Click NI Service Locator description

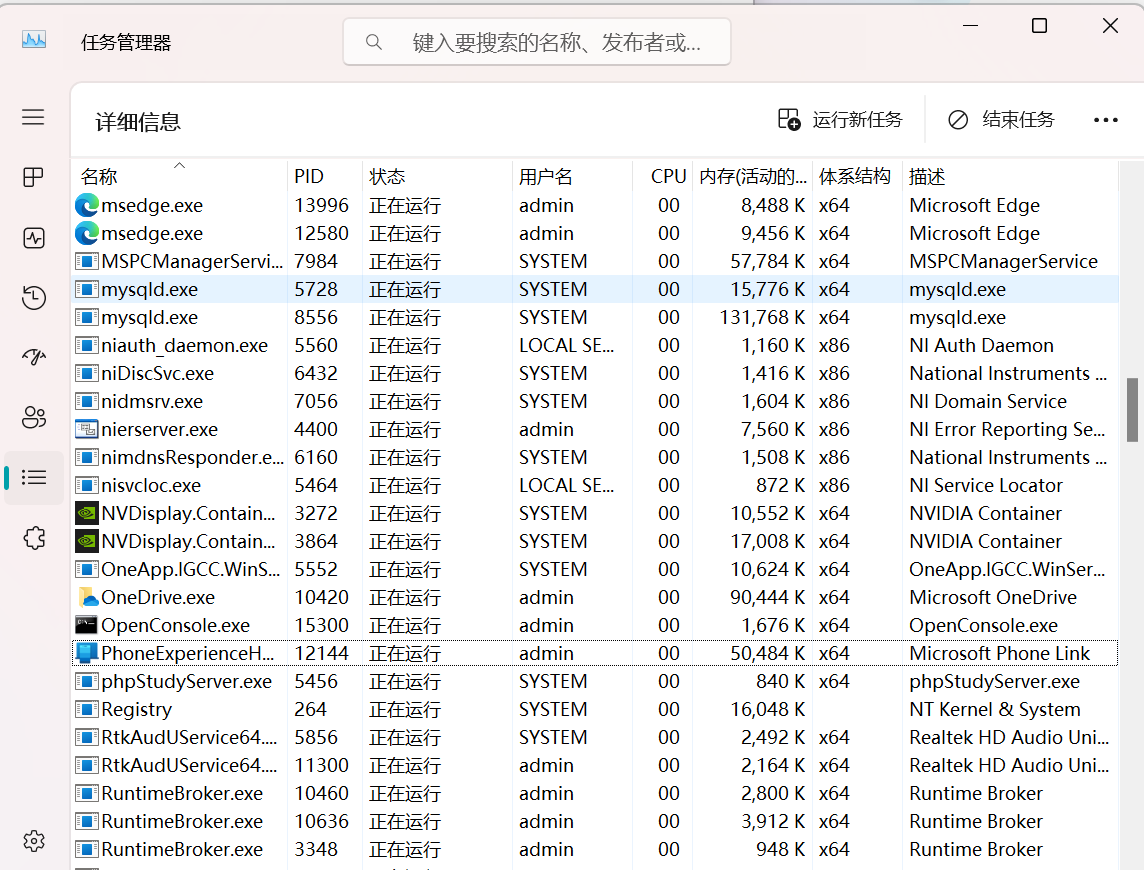(x=986, y=485)
